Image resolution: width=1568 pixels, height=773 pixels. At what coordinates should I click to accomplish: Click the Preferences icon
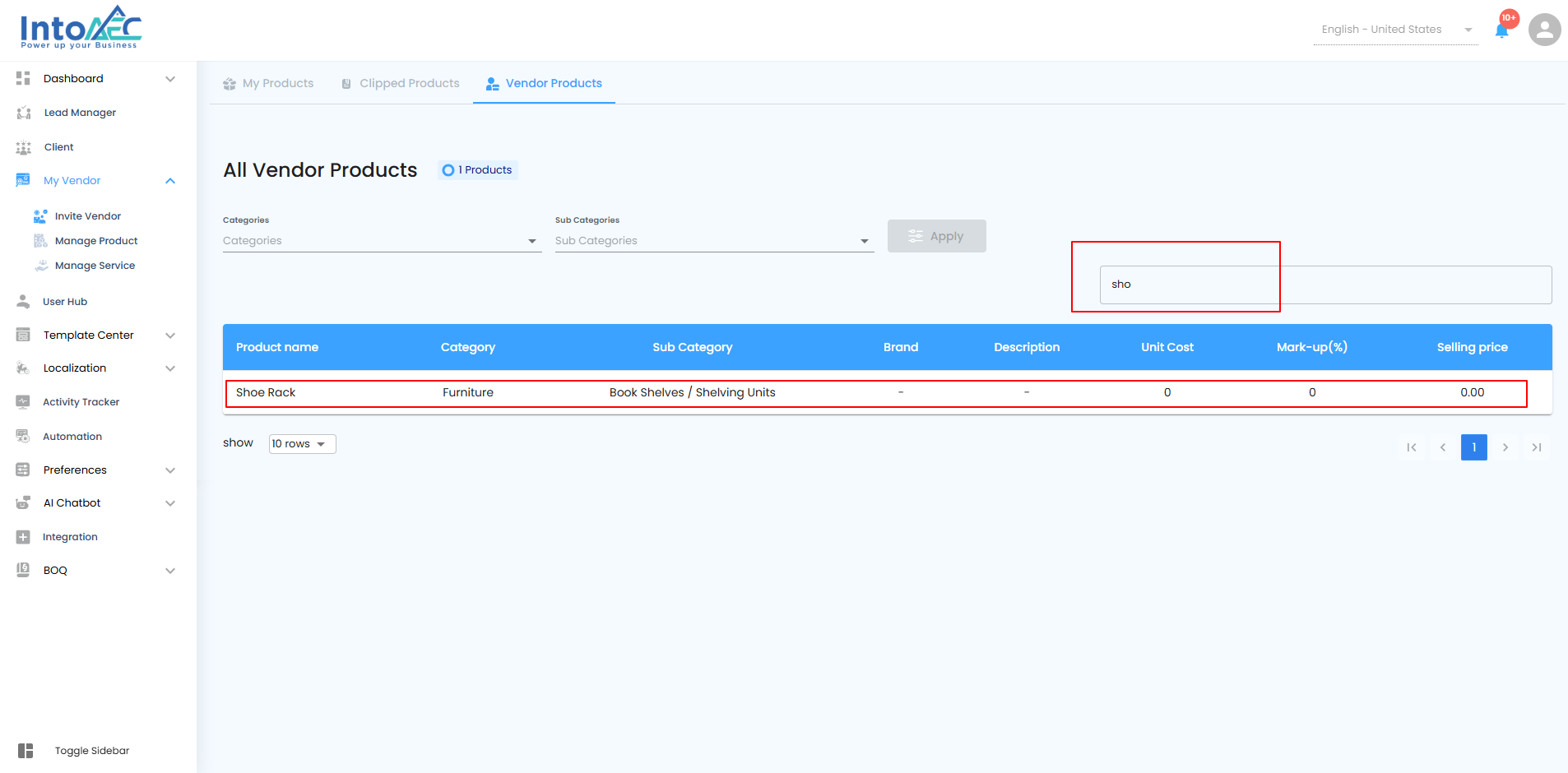click(x=23, y=470)
